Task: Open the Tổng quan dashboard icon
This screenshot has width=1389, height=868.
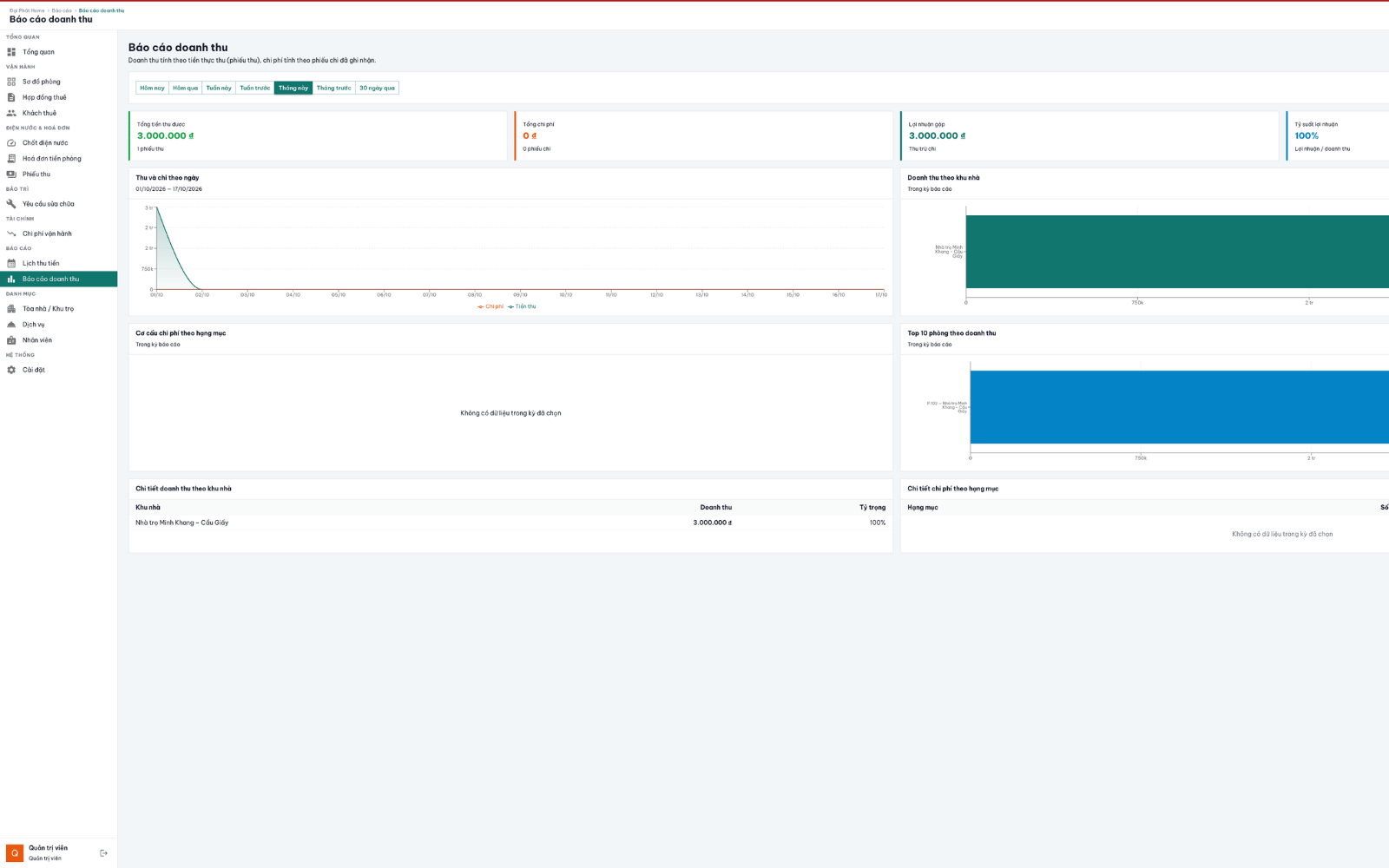Action: pyautogui.click(x=11, y=52)
